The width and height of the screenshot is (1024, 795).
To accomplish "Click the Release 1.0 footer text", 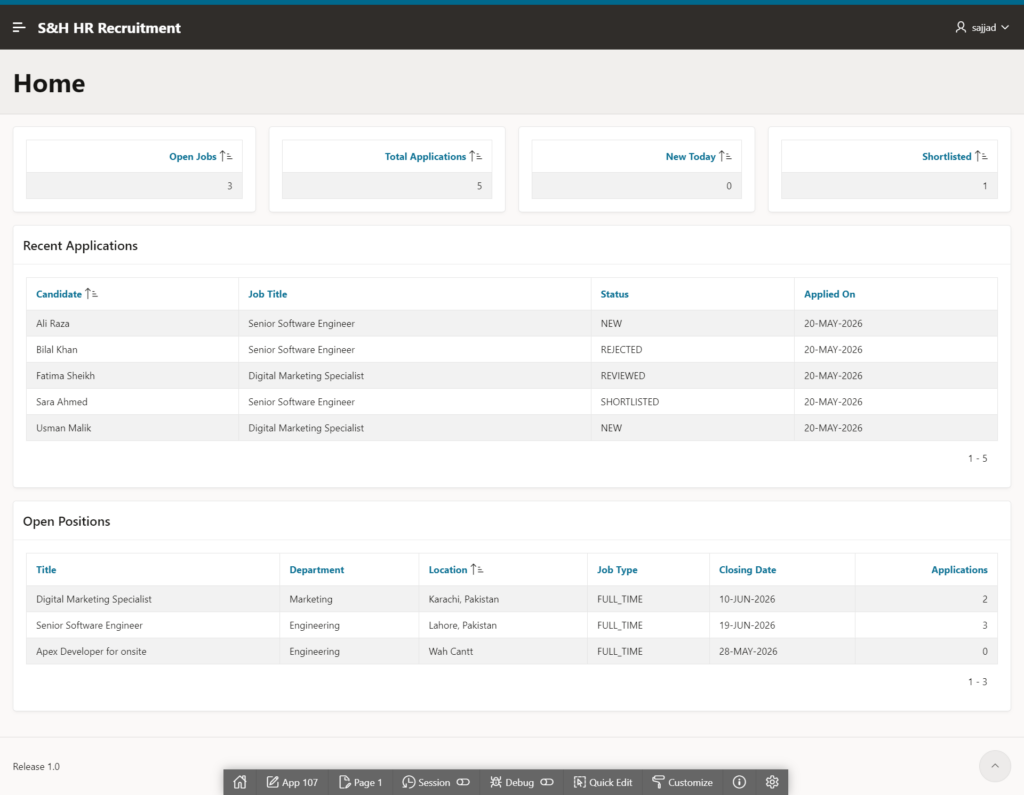I will (36, 766).
